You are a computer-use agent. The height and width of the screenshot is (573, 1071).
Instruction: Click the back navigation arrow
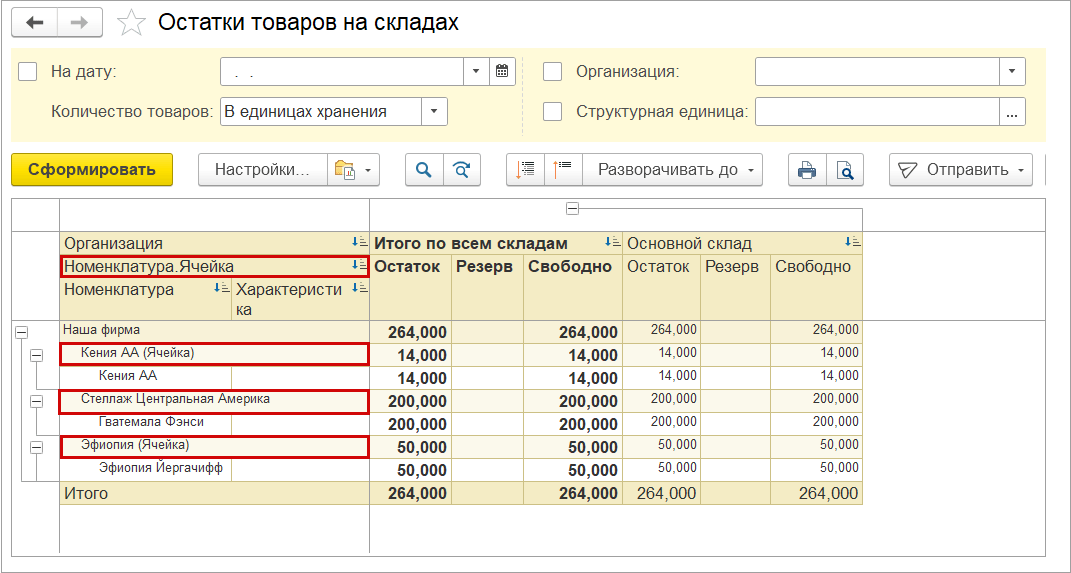pyautogui.click(x=35, y=23)
